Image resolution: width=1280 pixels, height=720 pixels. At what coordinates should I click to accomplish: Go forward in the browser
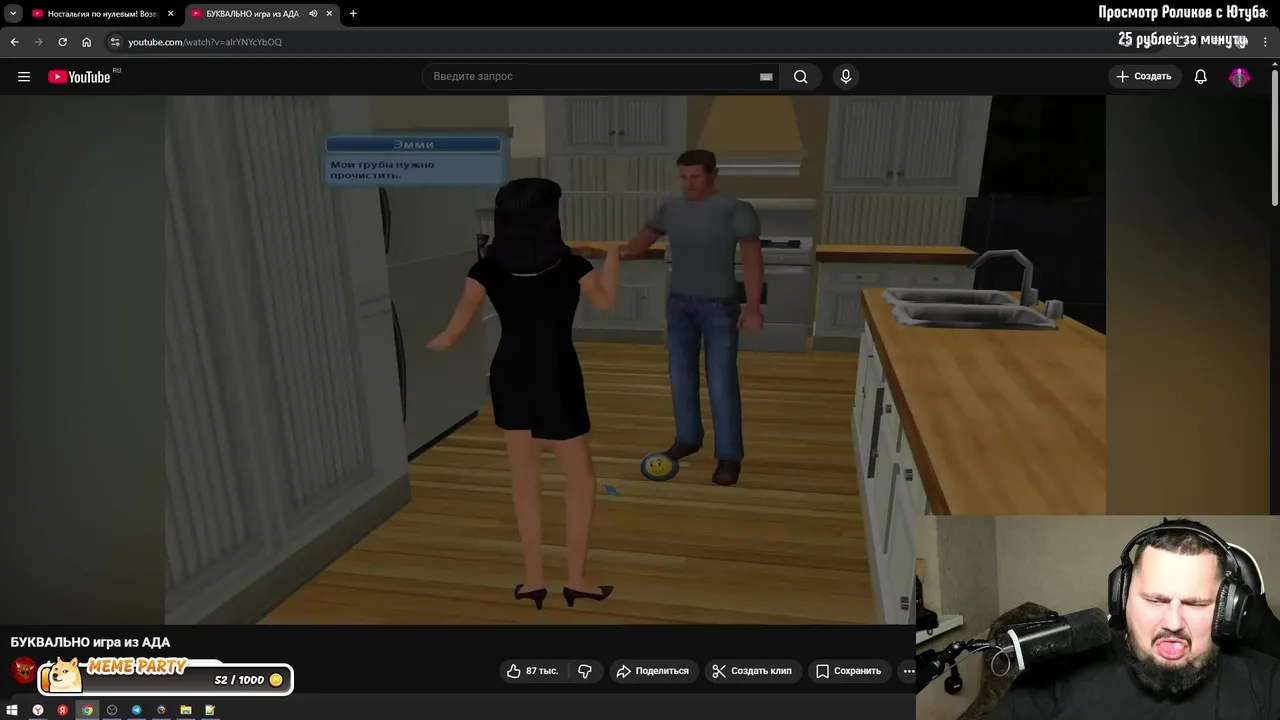(38, 42)
